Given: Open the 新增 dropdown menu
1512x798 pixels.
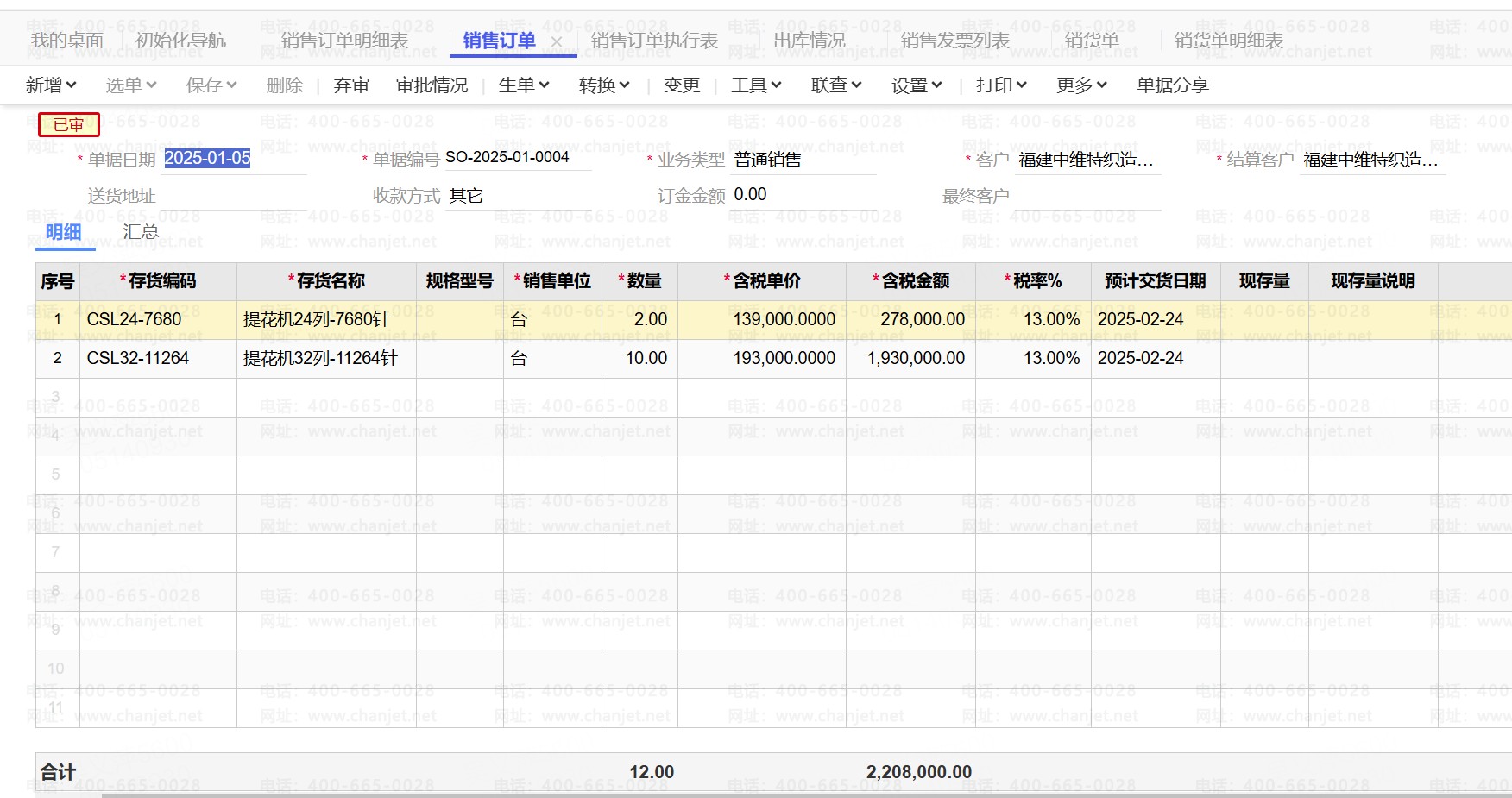Looking at the screenshot, I should tap(51, 85).
